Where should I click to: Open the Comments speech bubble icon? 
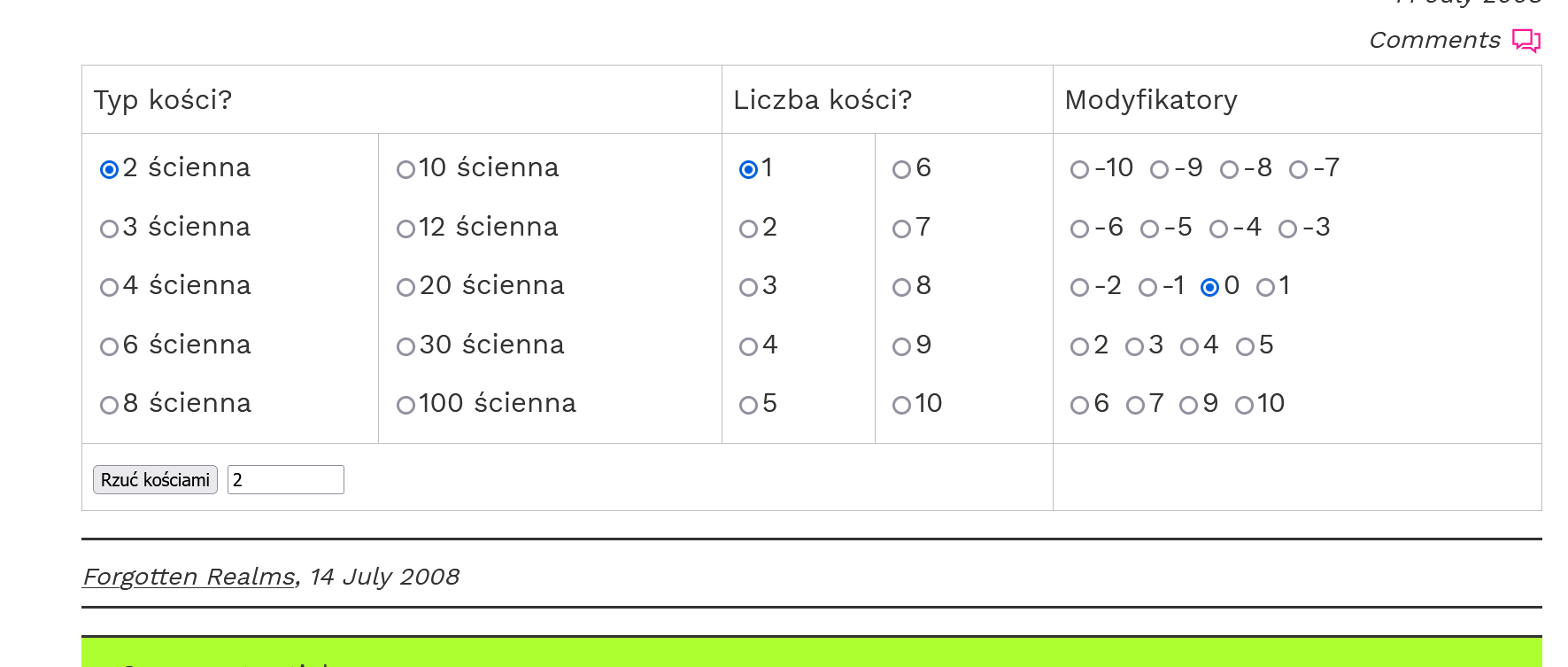1526,41
